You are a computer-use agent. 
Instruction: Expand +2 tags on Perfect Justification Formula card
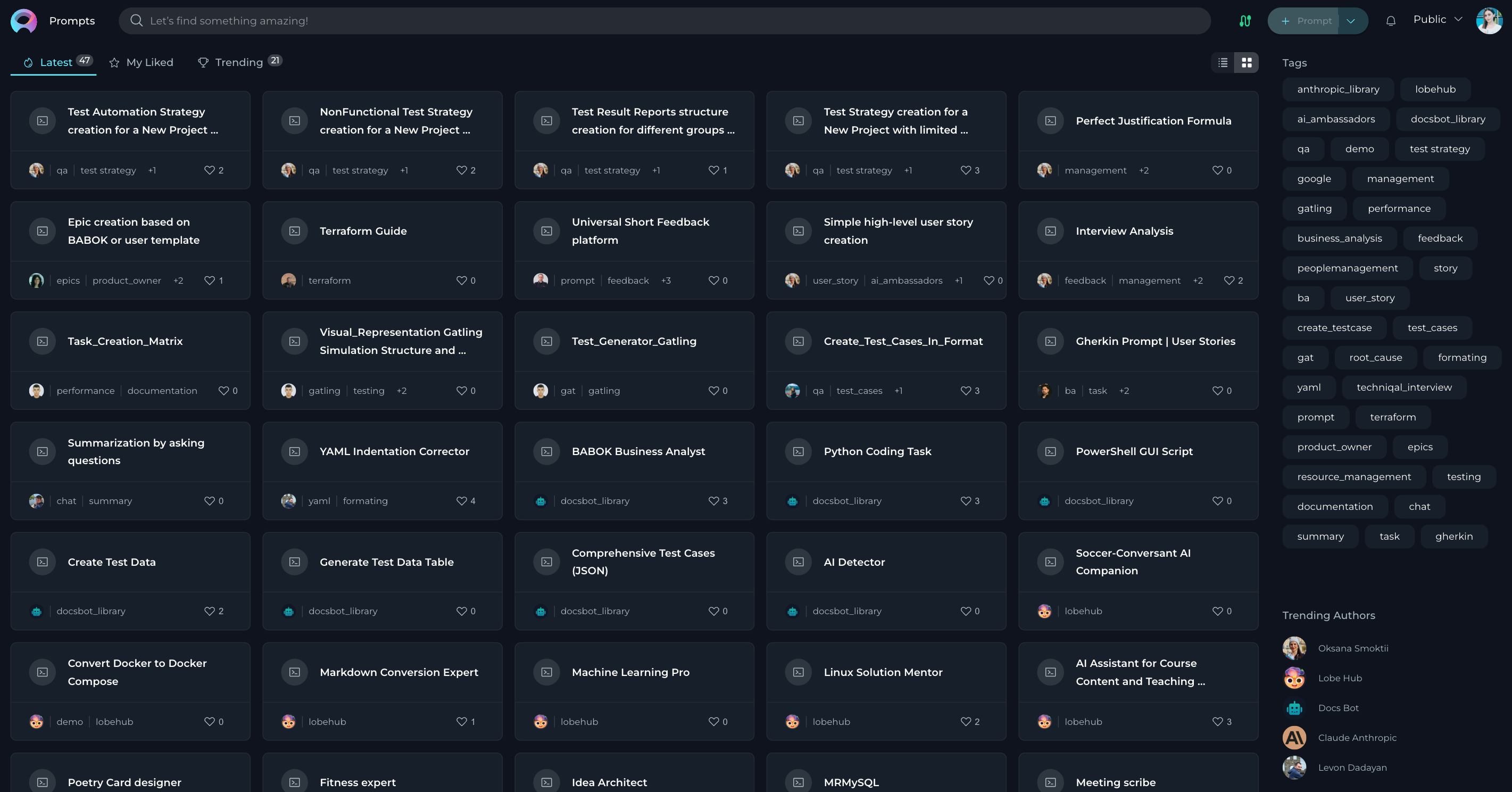click(1143, 170)
